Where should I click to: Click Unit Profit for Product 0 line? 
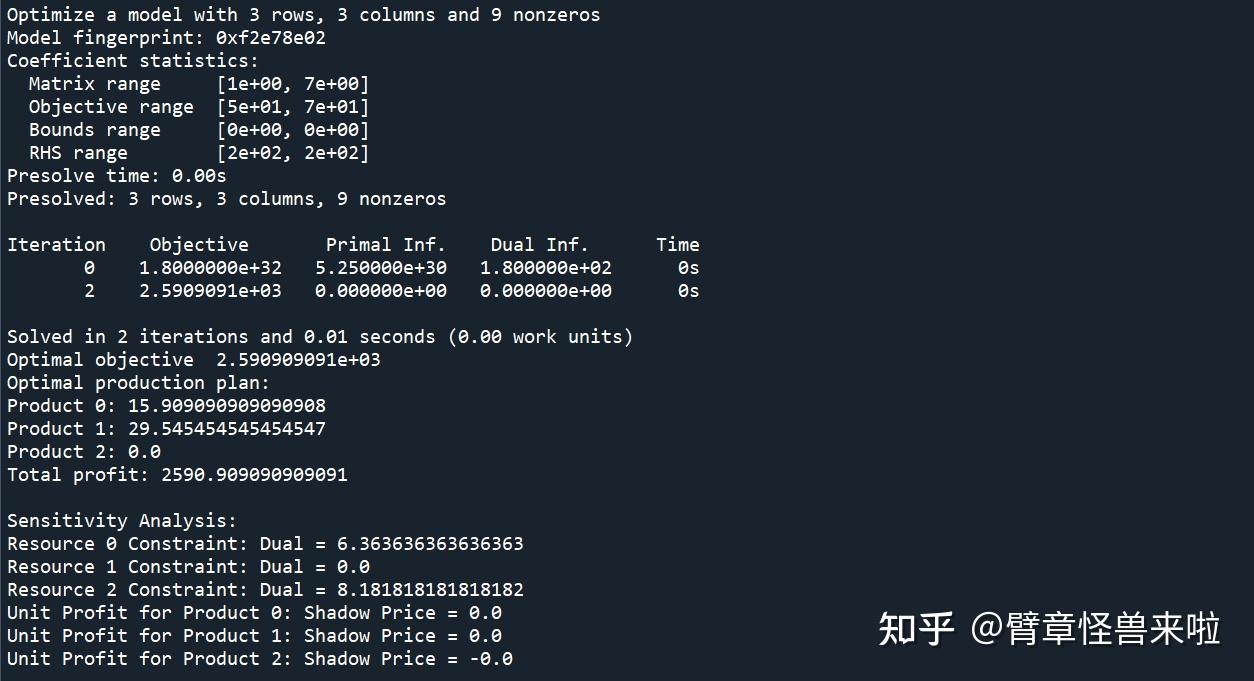pyautogui.click(x=254, y=613)
